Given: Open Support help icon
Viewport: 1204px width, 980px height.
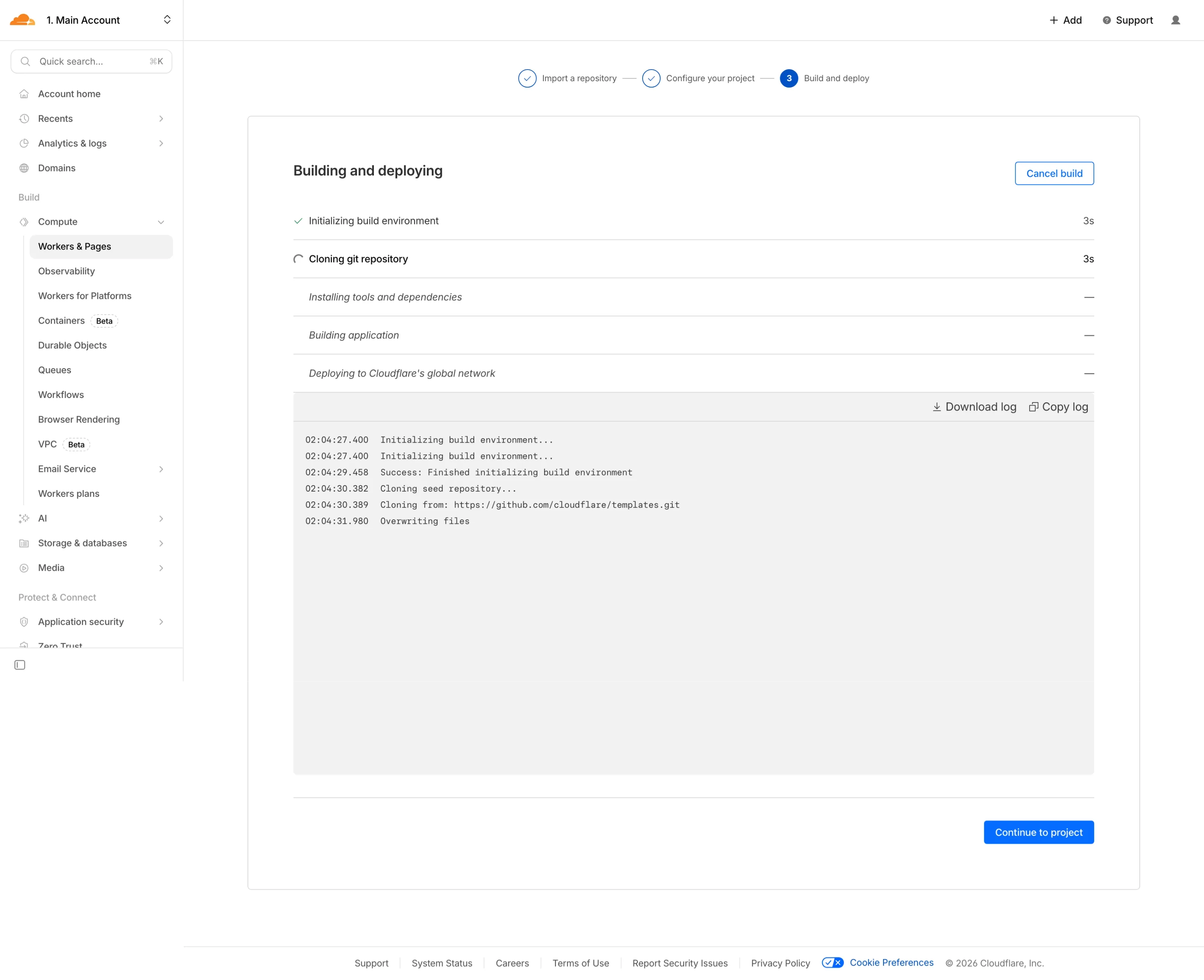Looking at the screenshot, I should (x=1106, y=20).
